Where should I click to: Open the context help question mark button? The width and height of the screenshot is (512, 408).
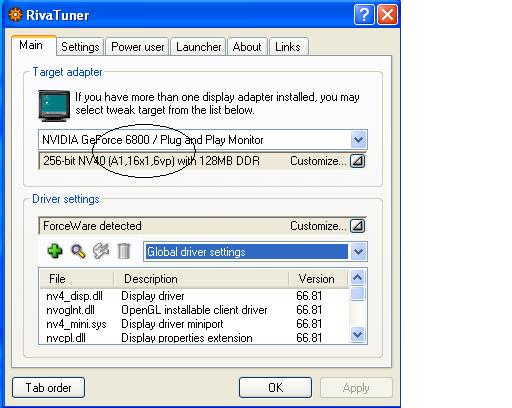pos(364,15)
